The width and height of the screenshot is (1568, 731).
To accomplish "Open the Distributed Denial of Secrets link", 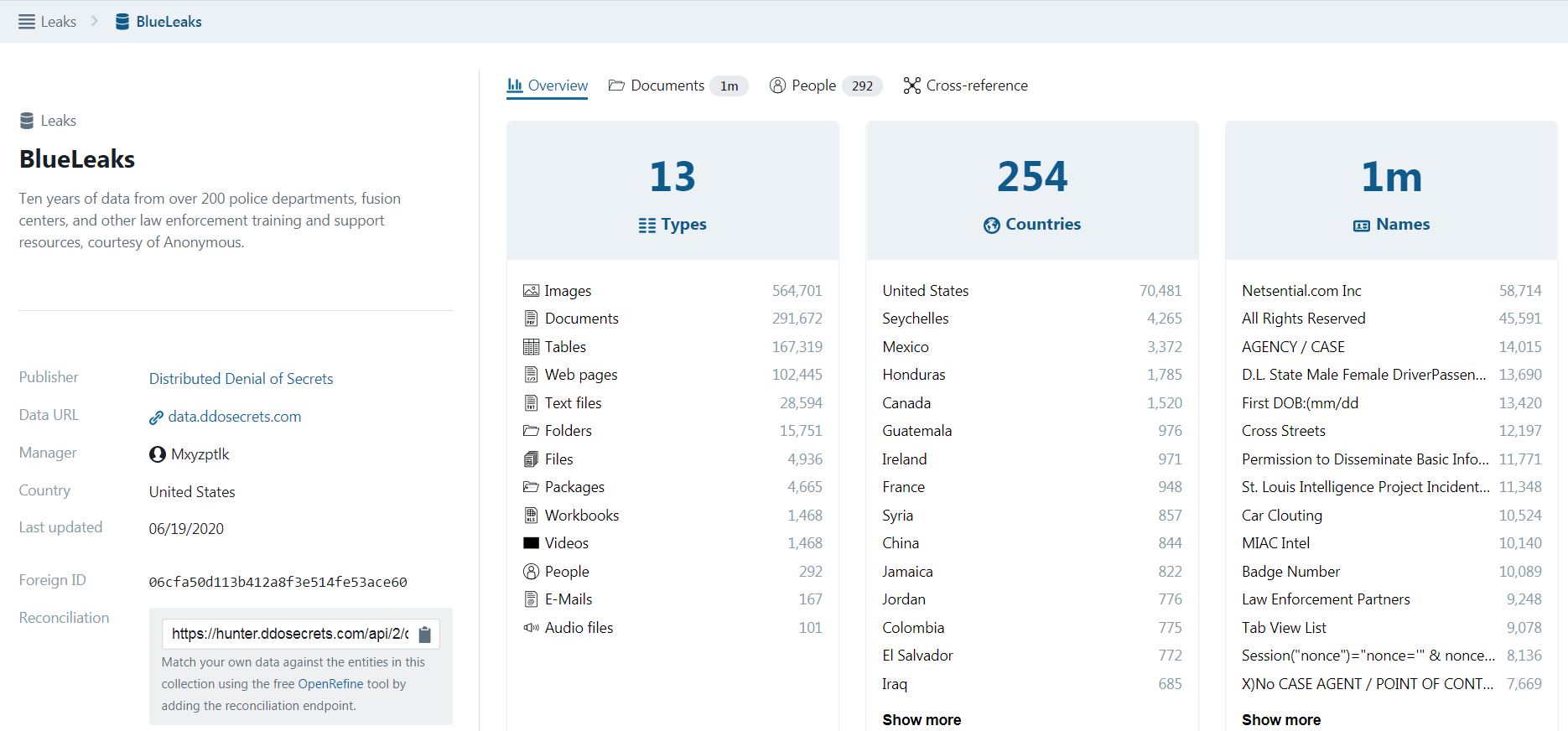I will click(x=241, y=379).
